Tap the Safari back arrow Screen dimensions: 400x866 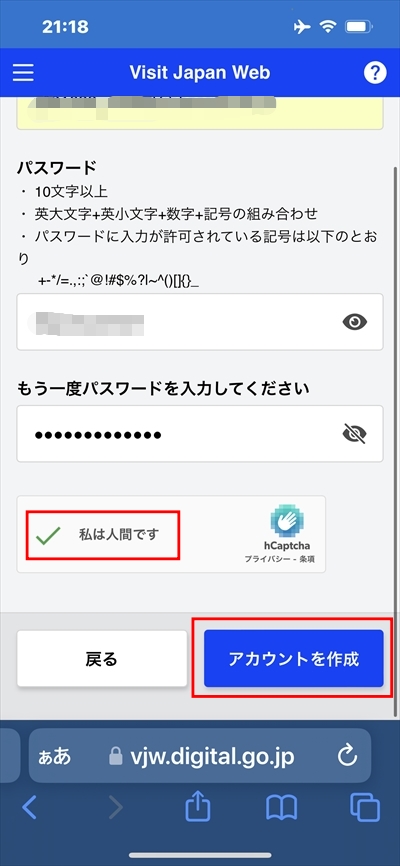coord(29,808)
